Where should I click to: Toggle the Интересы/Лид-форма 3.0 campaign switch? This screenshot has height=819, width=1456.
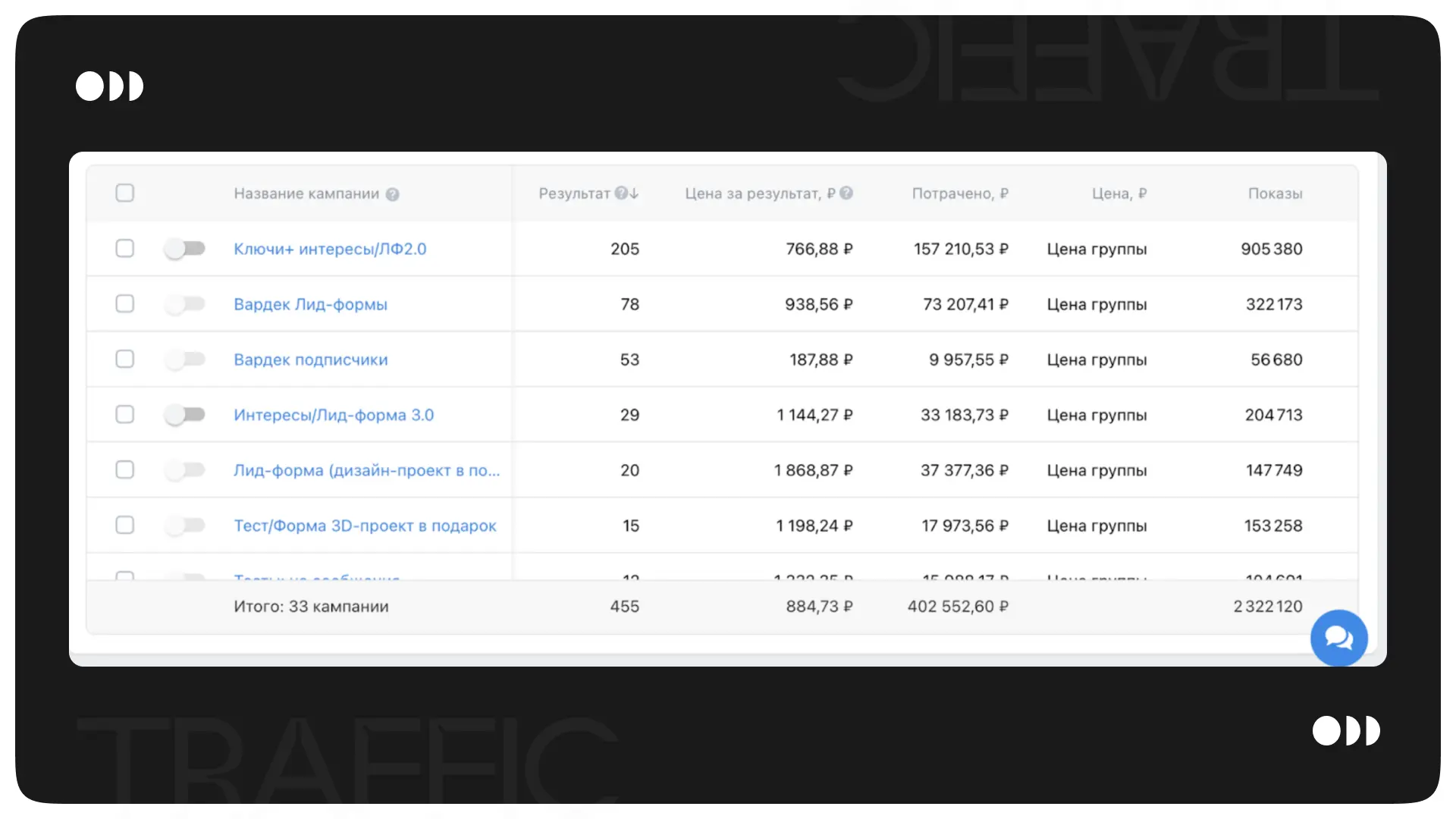185,415
